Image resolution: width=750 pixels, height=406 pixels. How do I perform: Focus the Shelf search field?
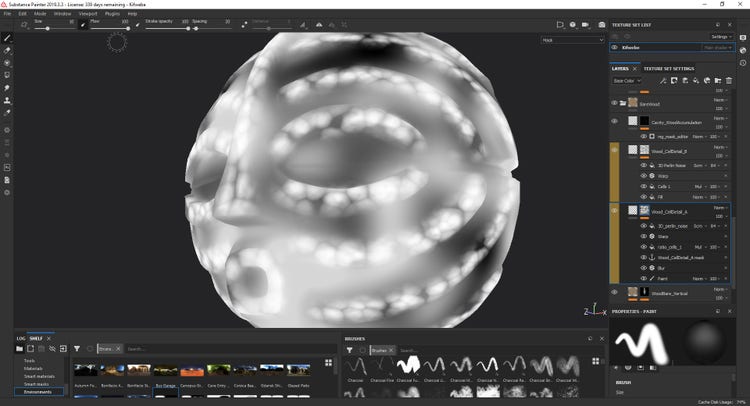click(230, 349)
